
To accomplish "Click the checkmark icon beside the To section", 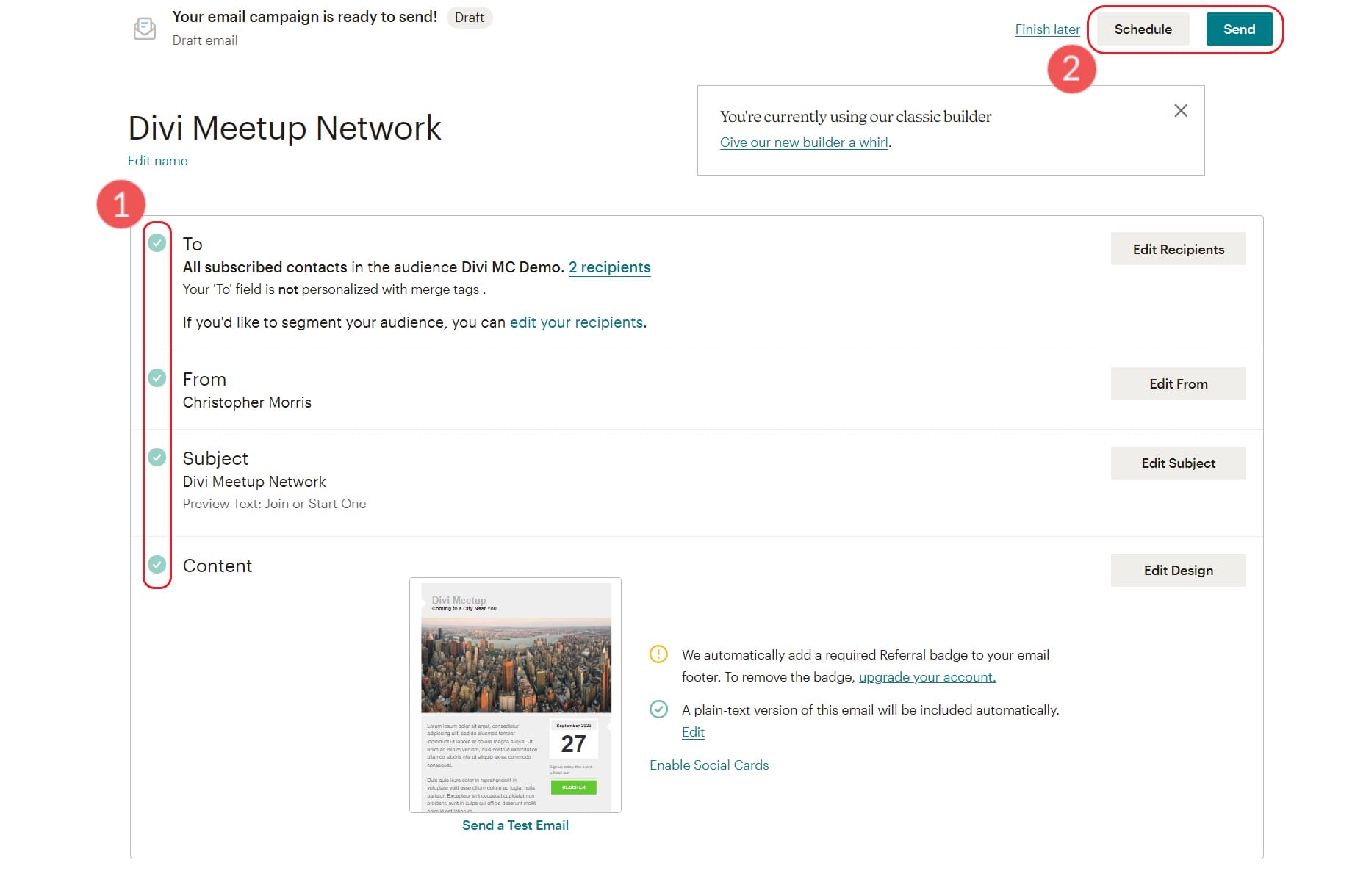I will point(157,242).
